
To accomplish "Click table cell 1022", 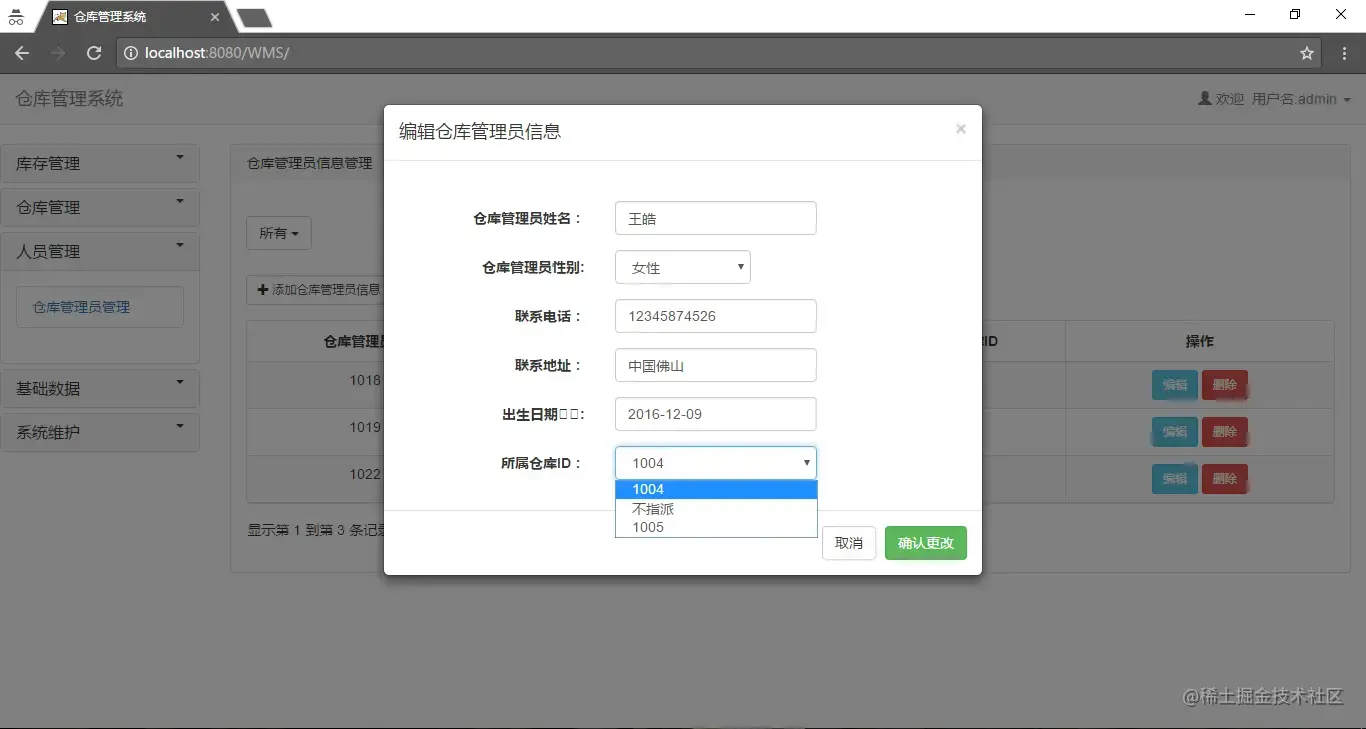I will click(365, 474).
